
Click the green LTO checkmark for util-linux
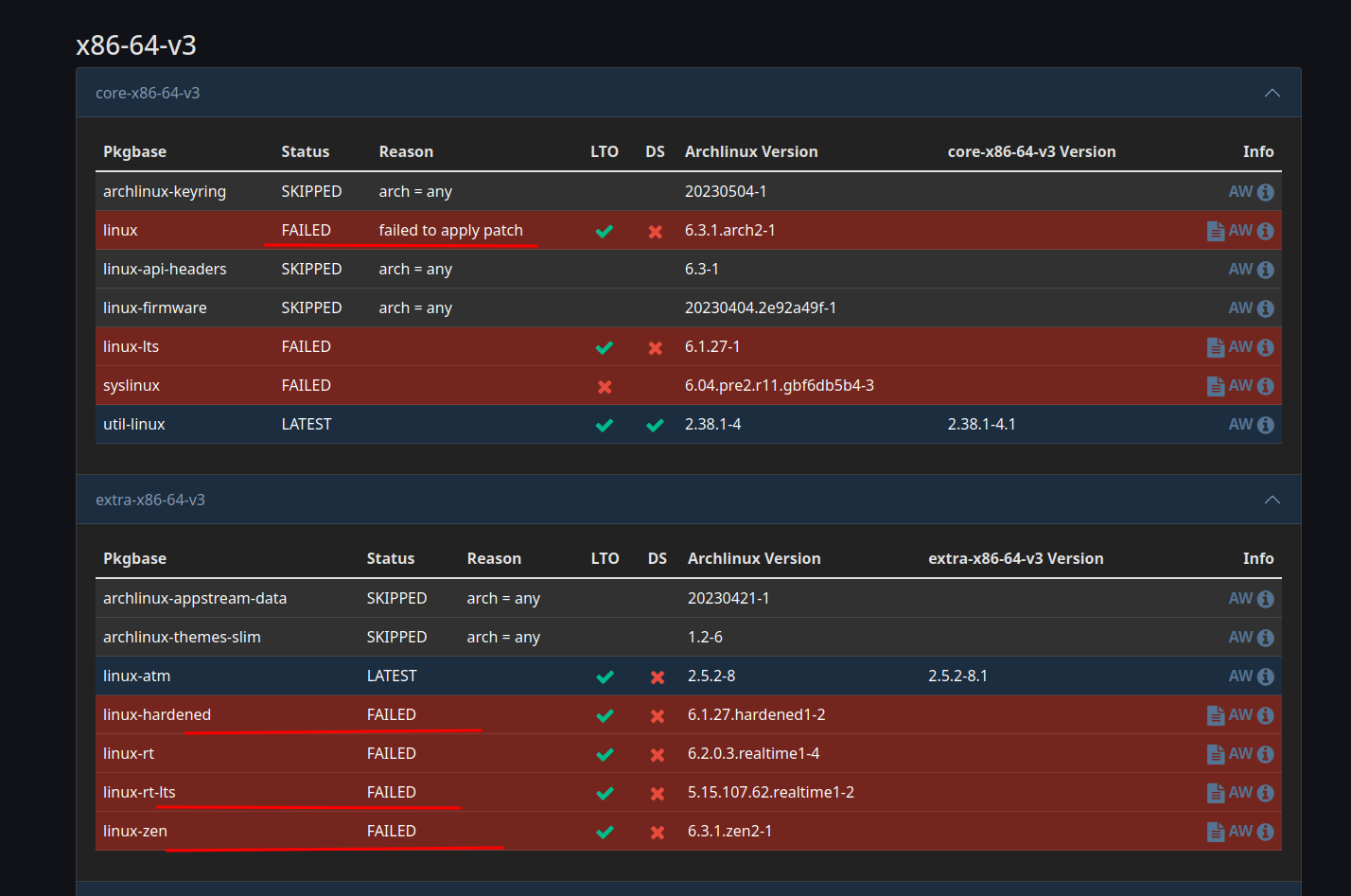point(605,425)
